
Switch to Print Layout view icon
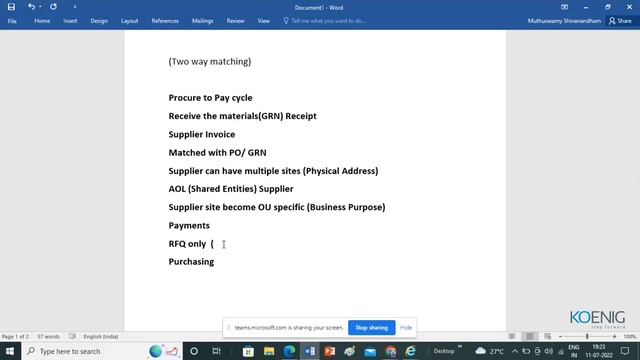point(530,336)
